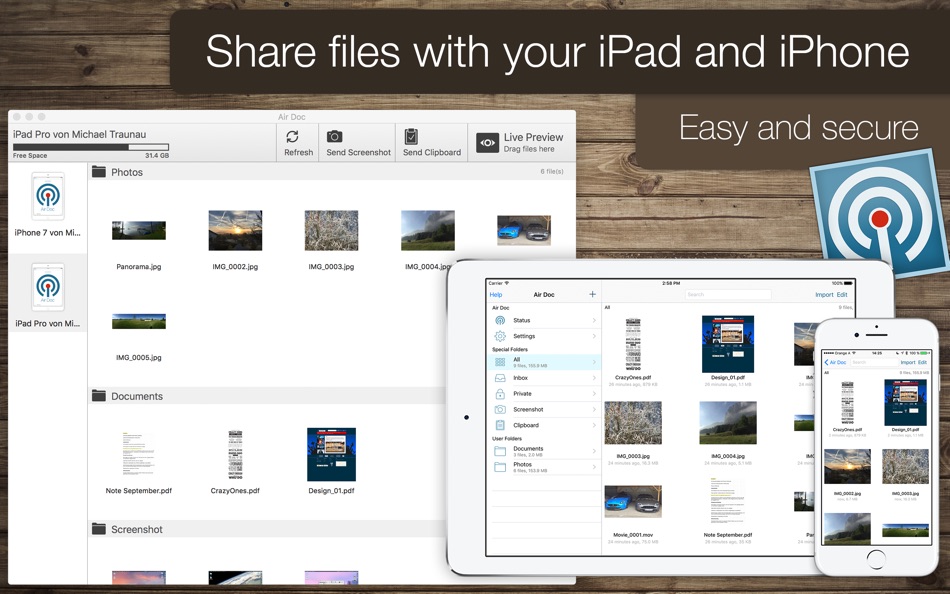The height and width of the screenshot is (594, 950).
Task: Tap the plus icon on iPad header
Action: click(x=593, y=294)
